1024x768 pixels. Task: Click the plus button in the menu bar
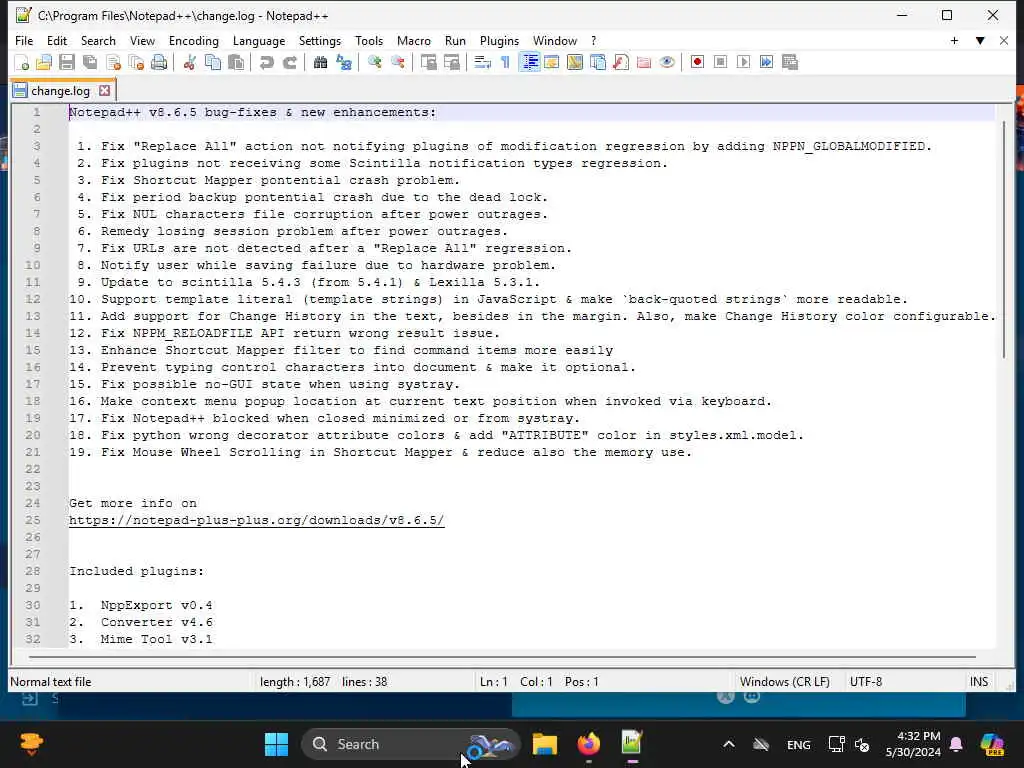(954, 40)
